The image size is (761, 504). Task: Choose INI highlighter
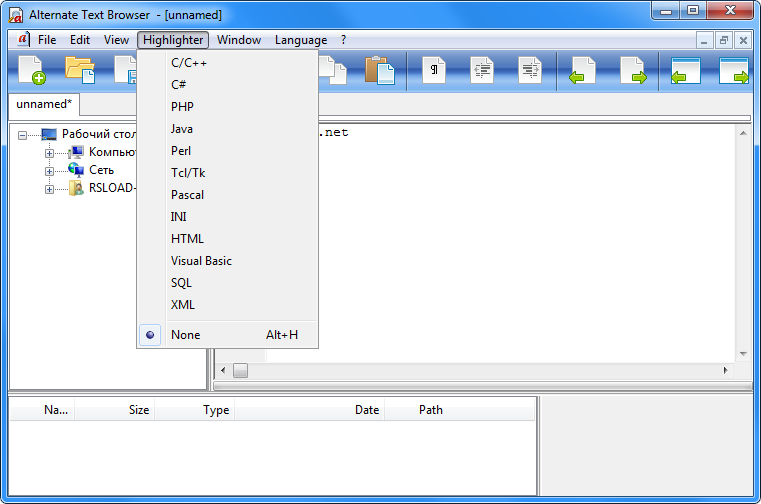point(228,217)
